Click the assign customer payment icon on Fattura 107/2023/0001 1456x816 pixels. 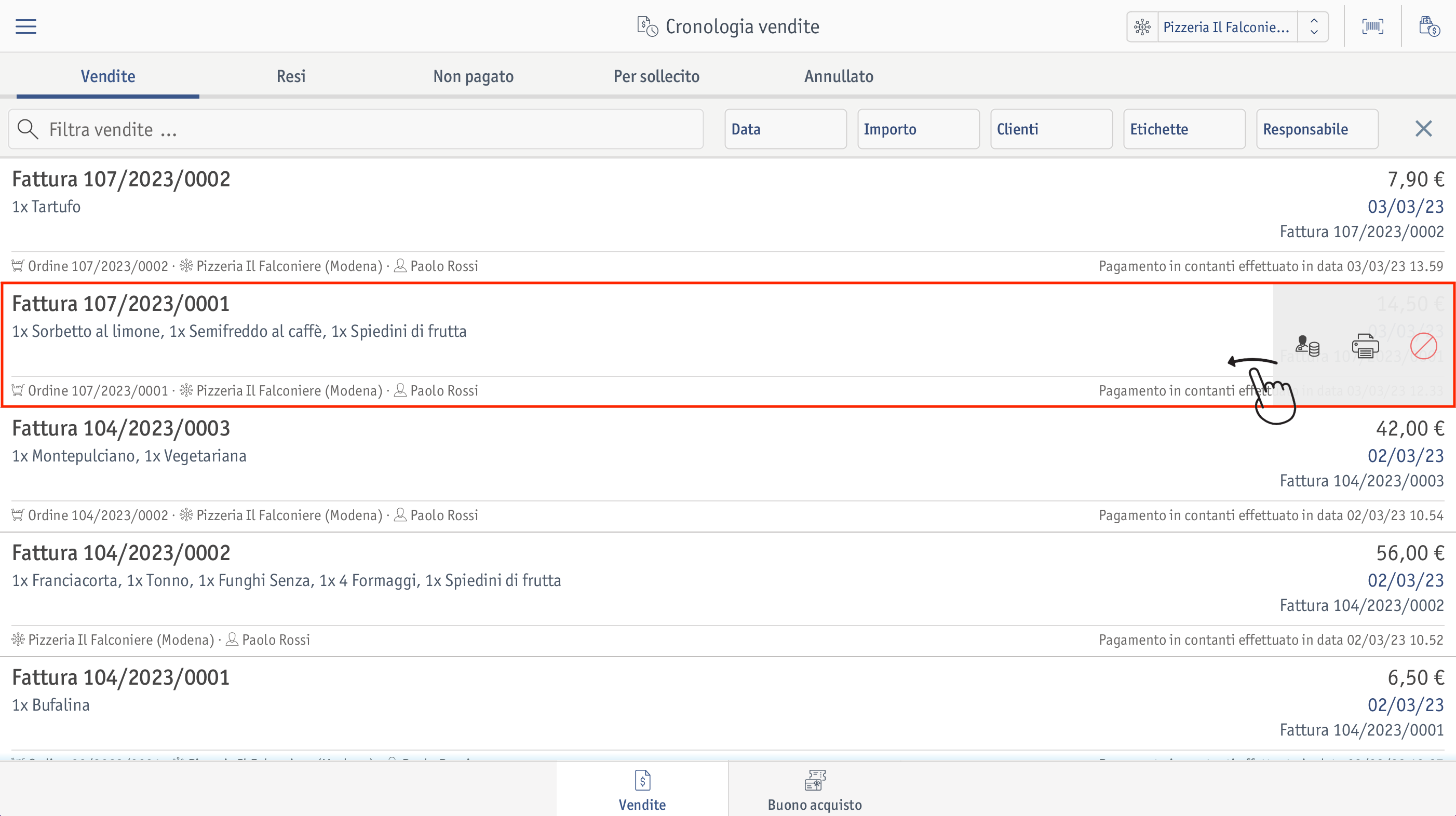tap(1307, 346)
